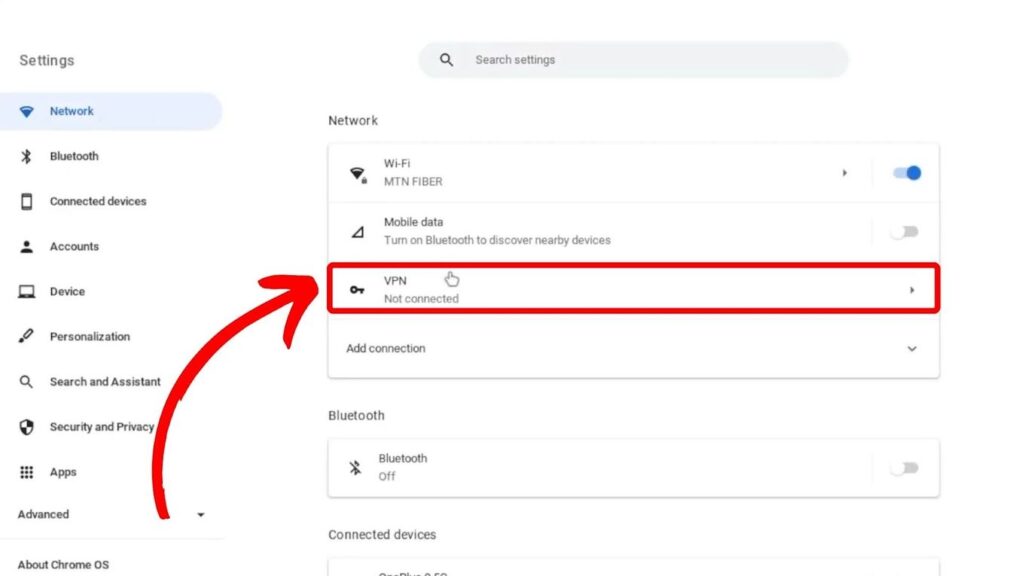Click the Connected devices phone icon
Screen dimensions: 1024x576
(x=26, y=201)
